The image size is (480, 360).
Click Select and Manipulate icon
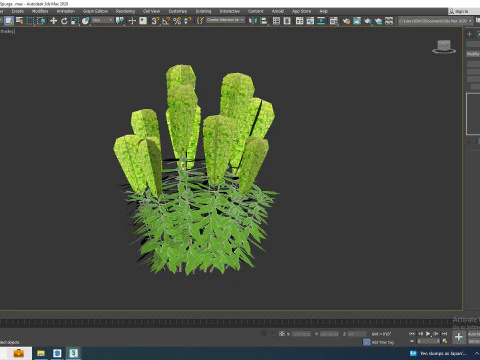(x=132, y=21)
